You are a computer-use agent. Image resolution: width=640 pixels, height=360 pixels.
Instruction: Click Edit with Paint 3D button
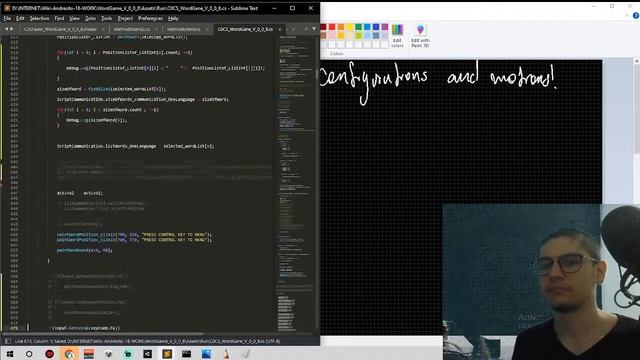(x=420, y=36)
